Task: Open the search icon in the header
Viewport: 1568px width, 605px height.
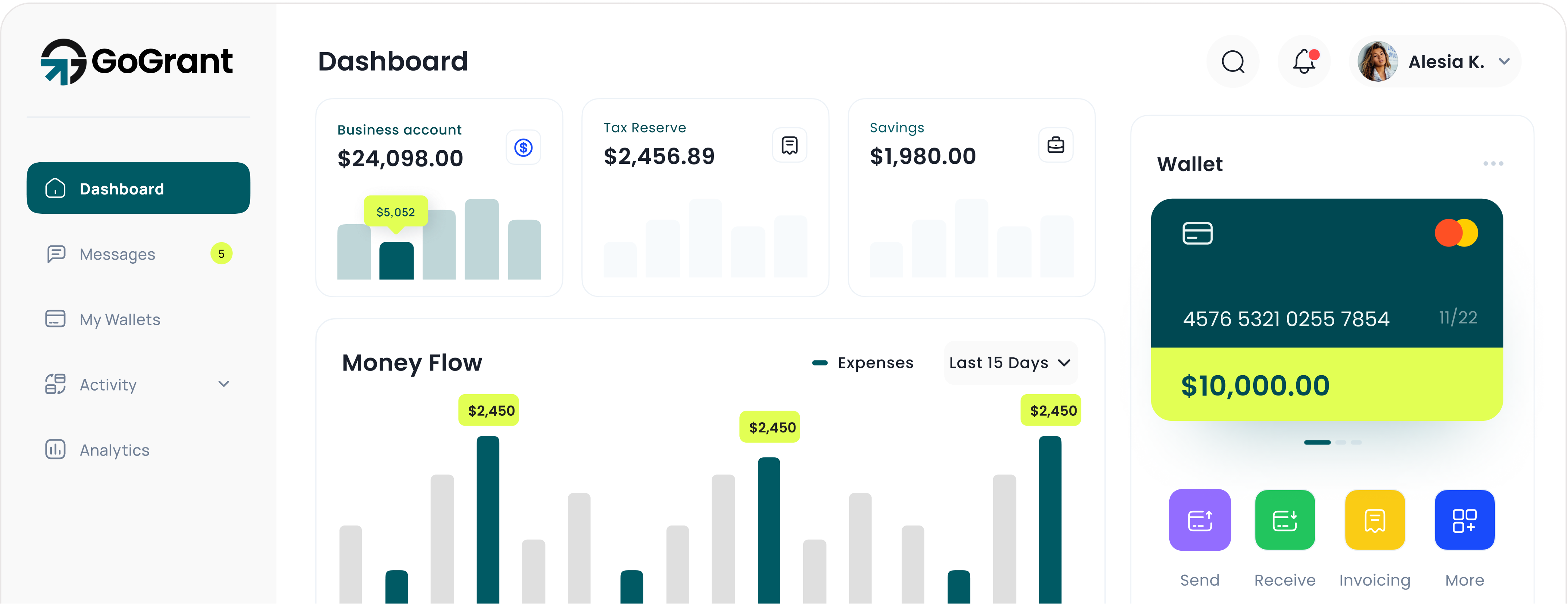Action: tap(1233, 61)
